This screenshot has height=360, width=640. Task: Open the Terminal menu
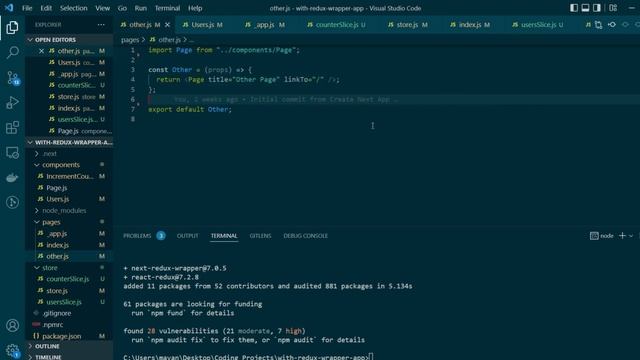[x=167, y=8]
